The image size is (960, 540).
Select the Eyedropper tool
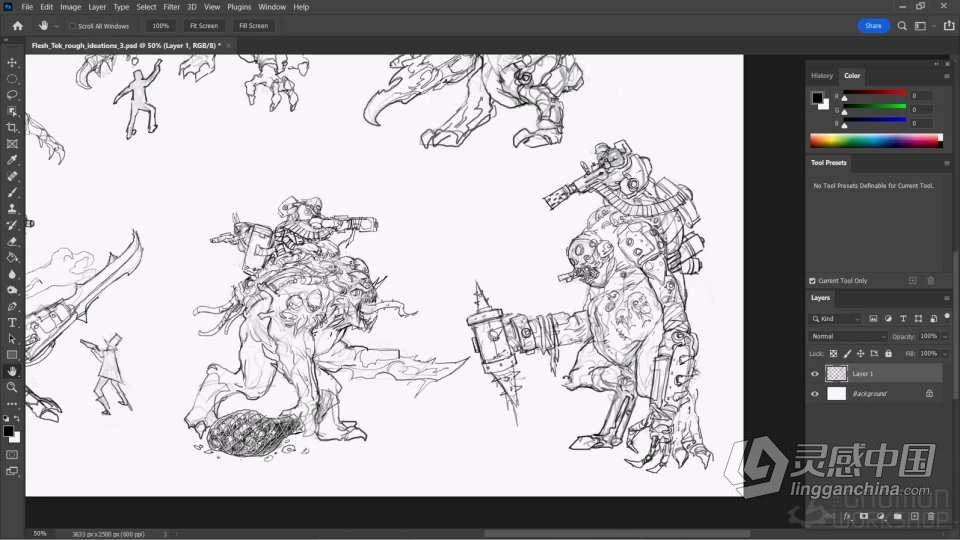pyautogui.click(x=12, y=160)
